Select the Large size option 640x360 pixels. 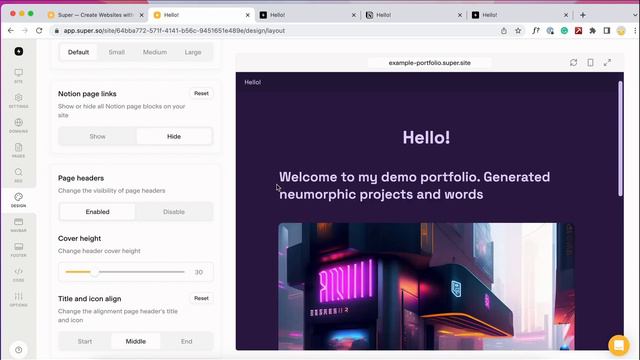coord(193,52)
